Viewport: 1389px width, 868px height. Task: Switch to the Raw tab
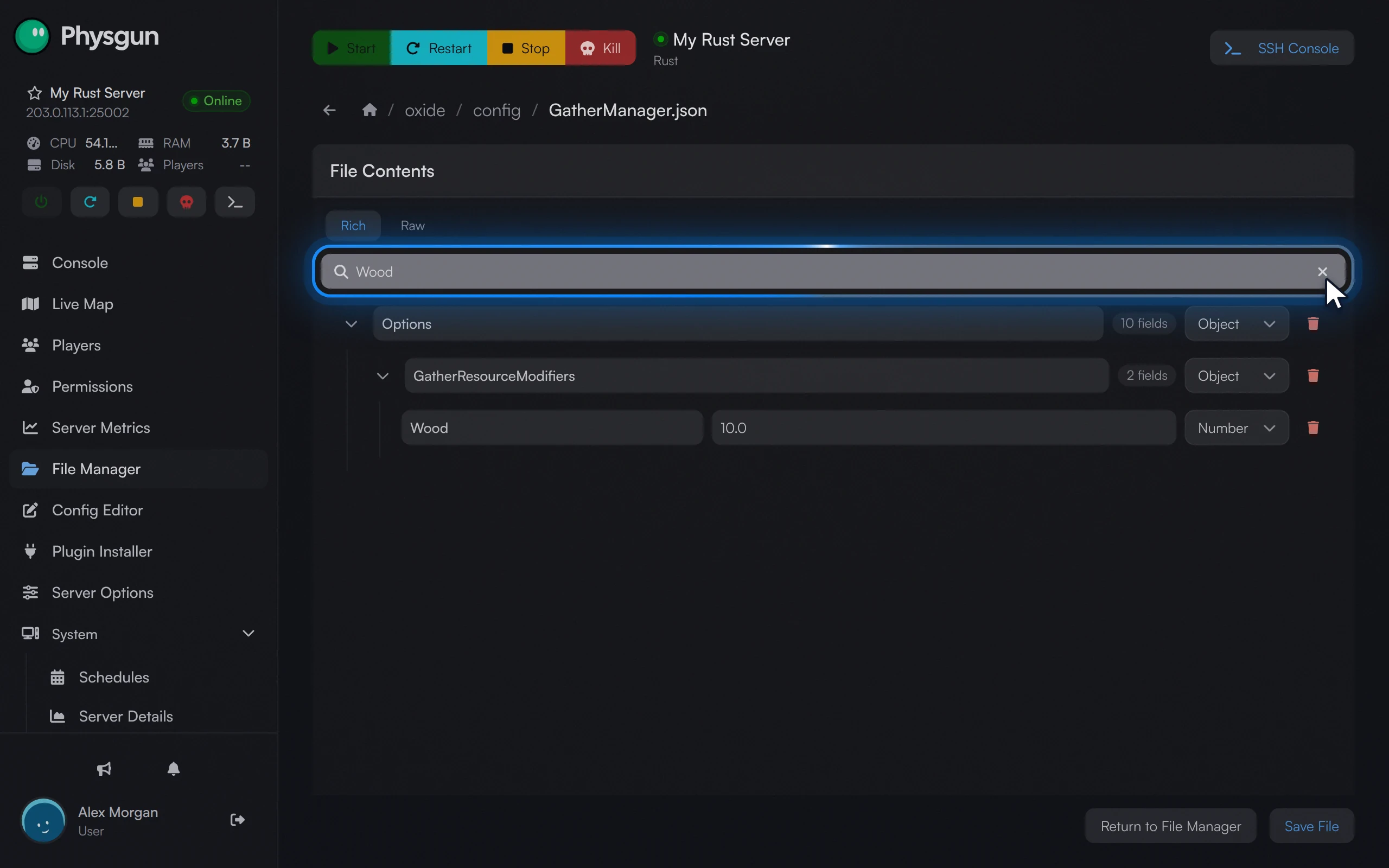point(413,226)
